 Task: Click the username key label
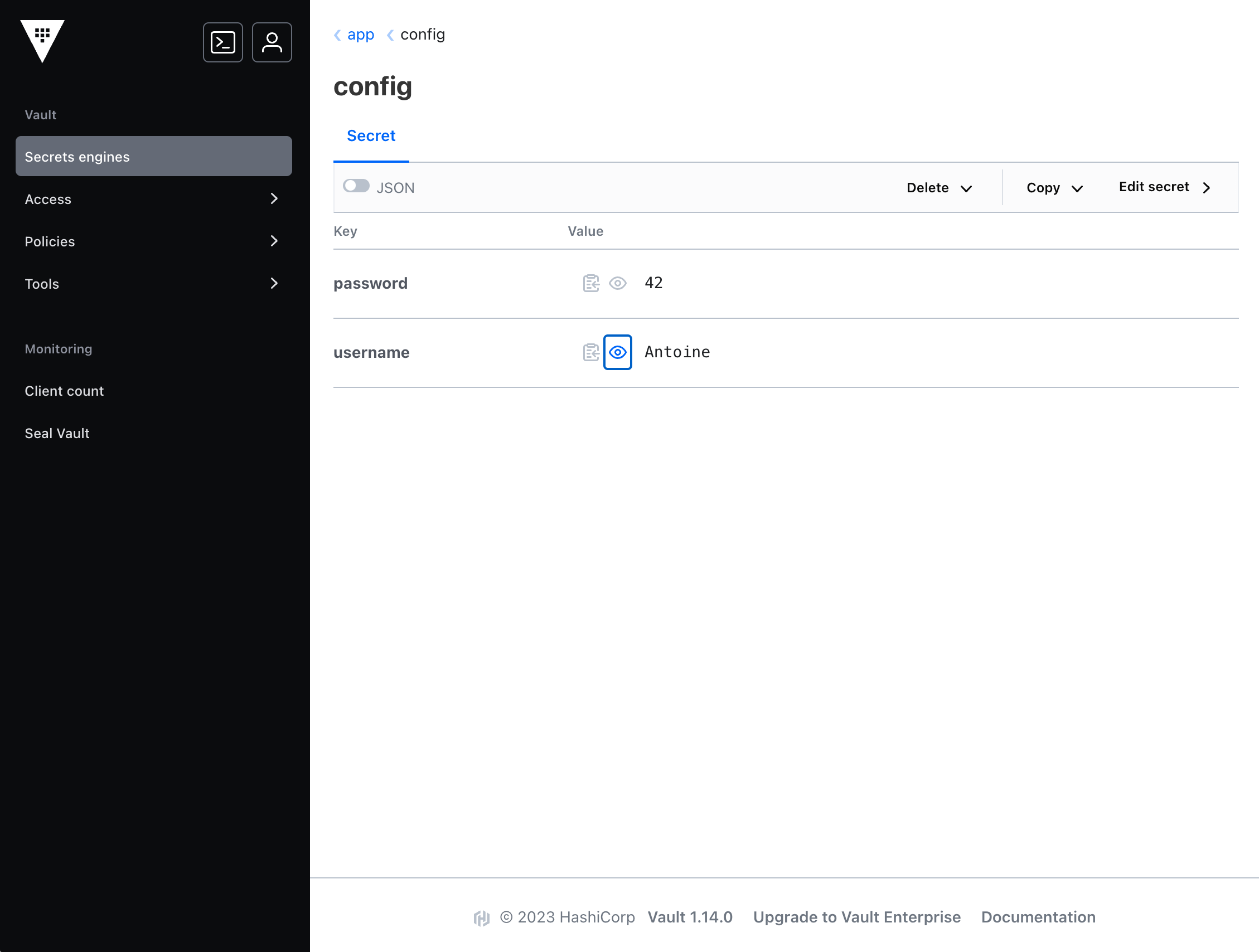click(372, 353)
